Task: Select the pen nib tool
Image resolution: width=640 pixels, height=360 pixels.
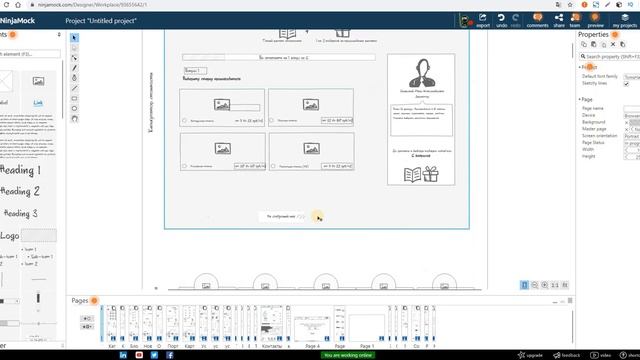Action: pyautogui.click(x=74, y=78)
